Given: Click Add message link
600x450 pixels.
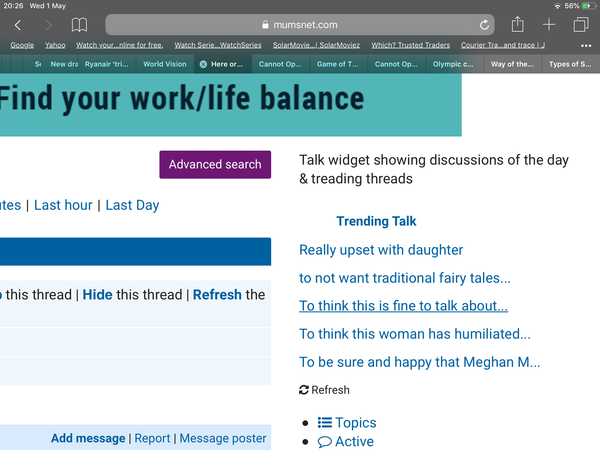Looking at the screenshot, I should tap(88, 438).
